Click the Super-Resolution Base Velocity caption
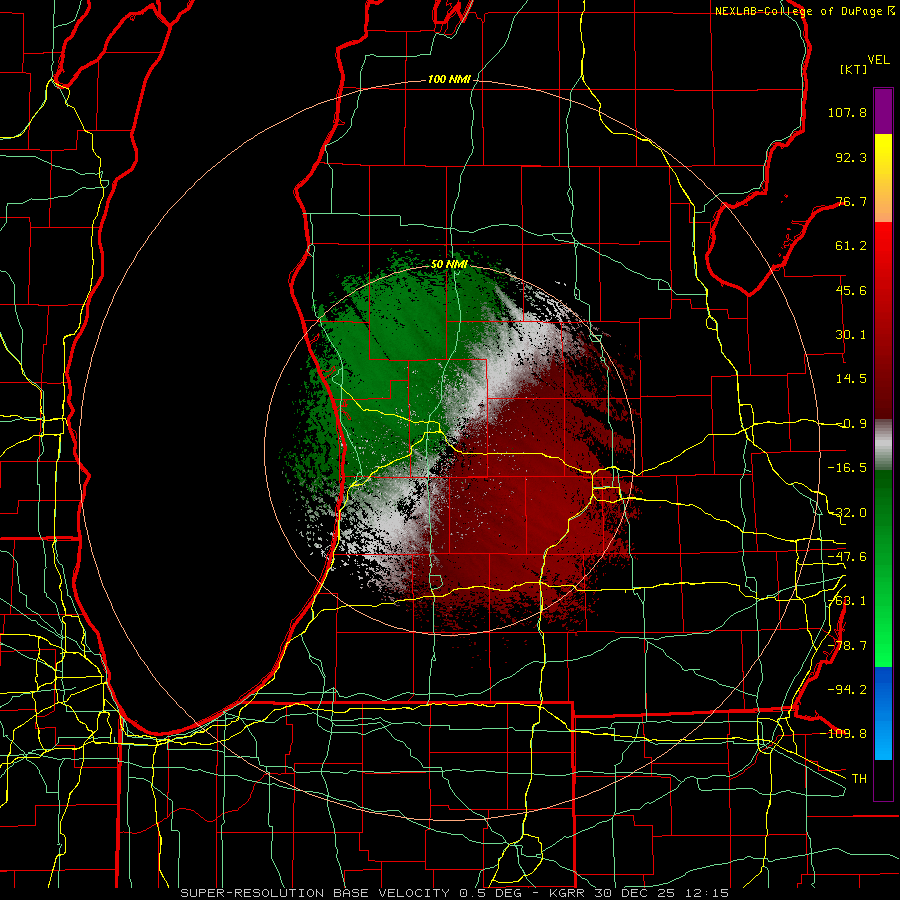This screenshot has width=900, height=900. 455,893
